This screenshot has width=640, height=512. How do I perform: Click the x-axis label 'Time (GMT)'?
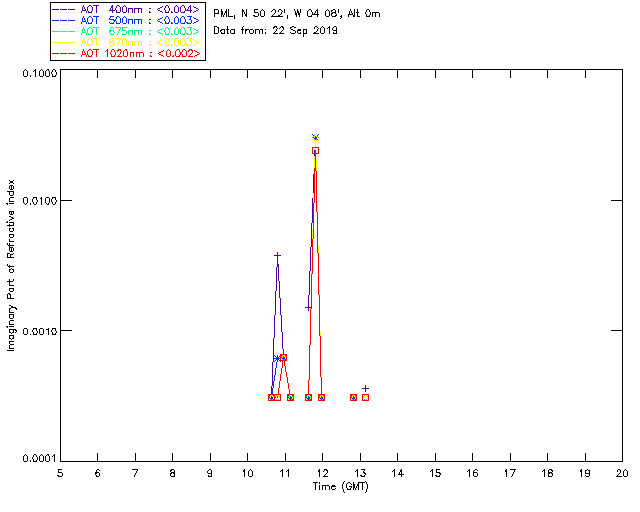click(x=340, y=487)
